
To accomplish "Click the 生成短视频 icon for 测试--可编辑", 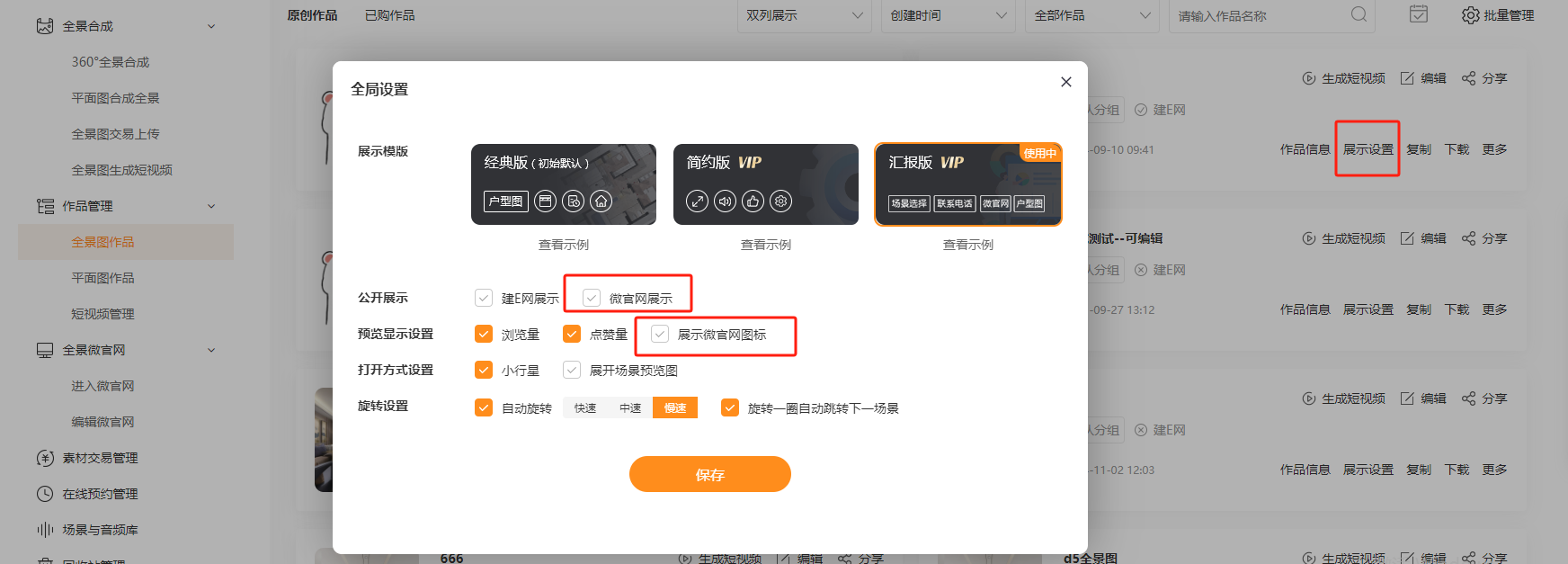I will pos(1309,238).
